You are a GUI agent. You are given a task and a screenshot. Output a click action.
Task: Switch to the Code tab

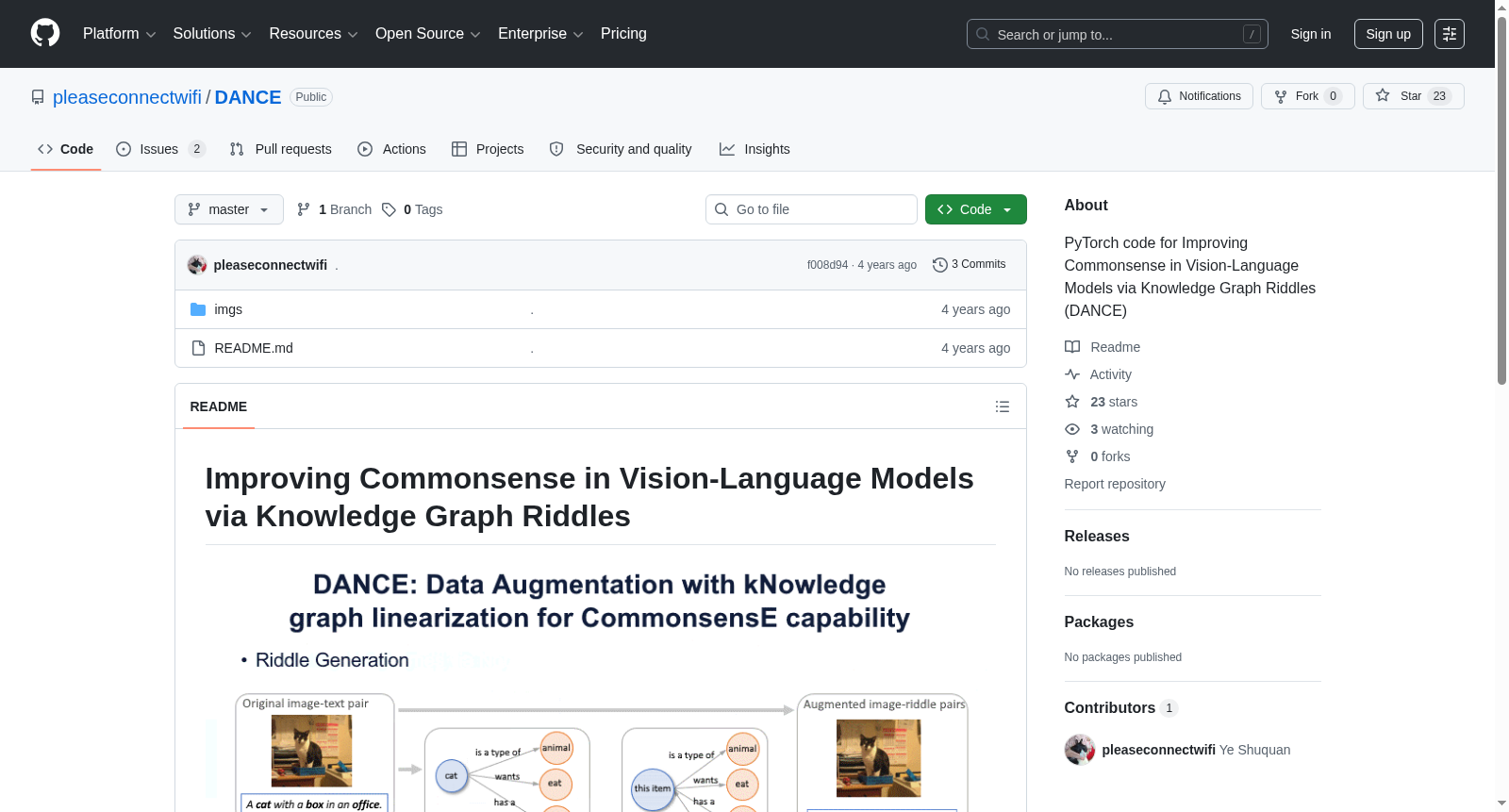click(x=65, y=149)
